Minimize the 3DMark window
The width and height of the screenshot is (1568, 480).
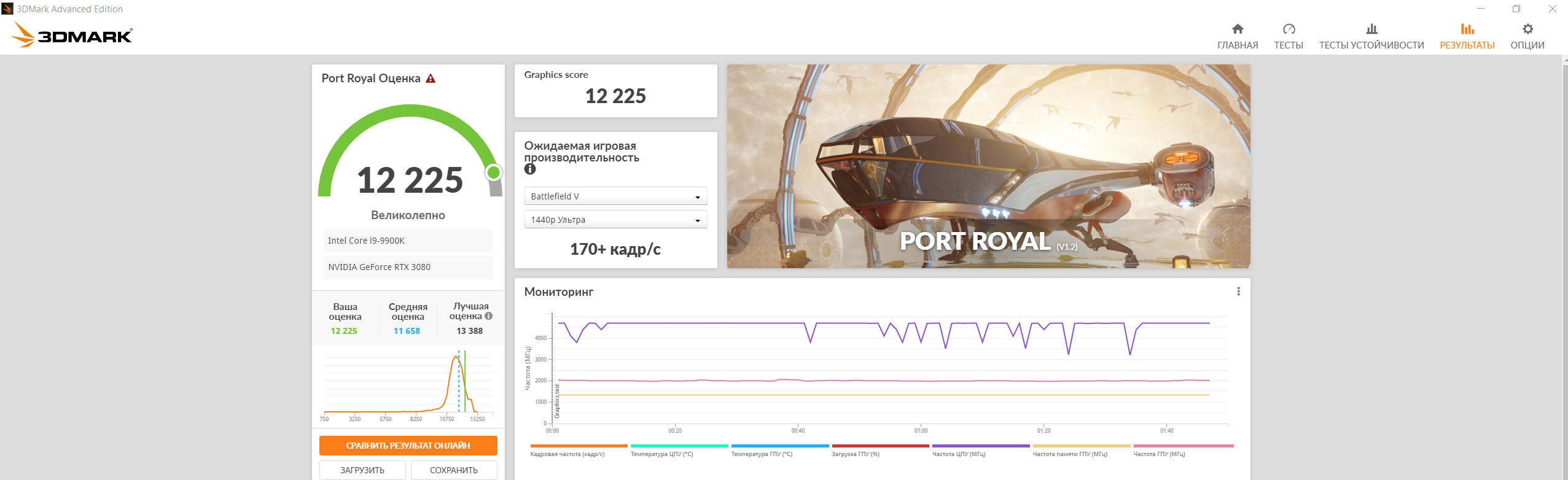coord(1481,9)
